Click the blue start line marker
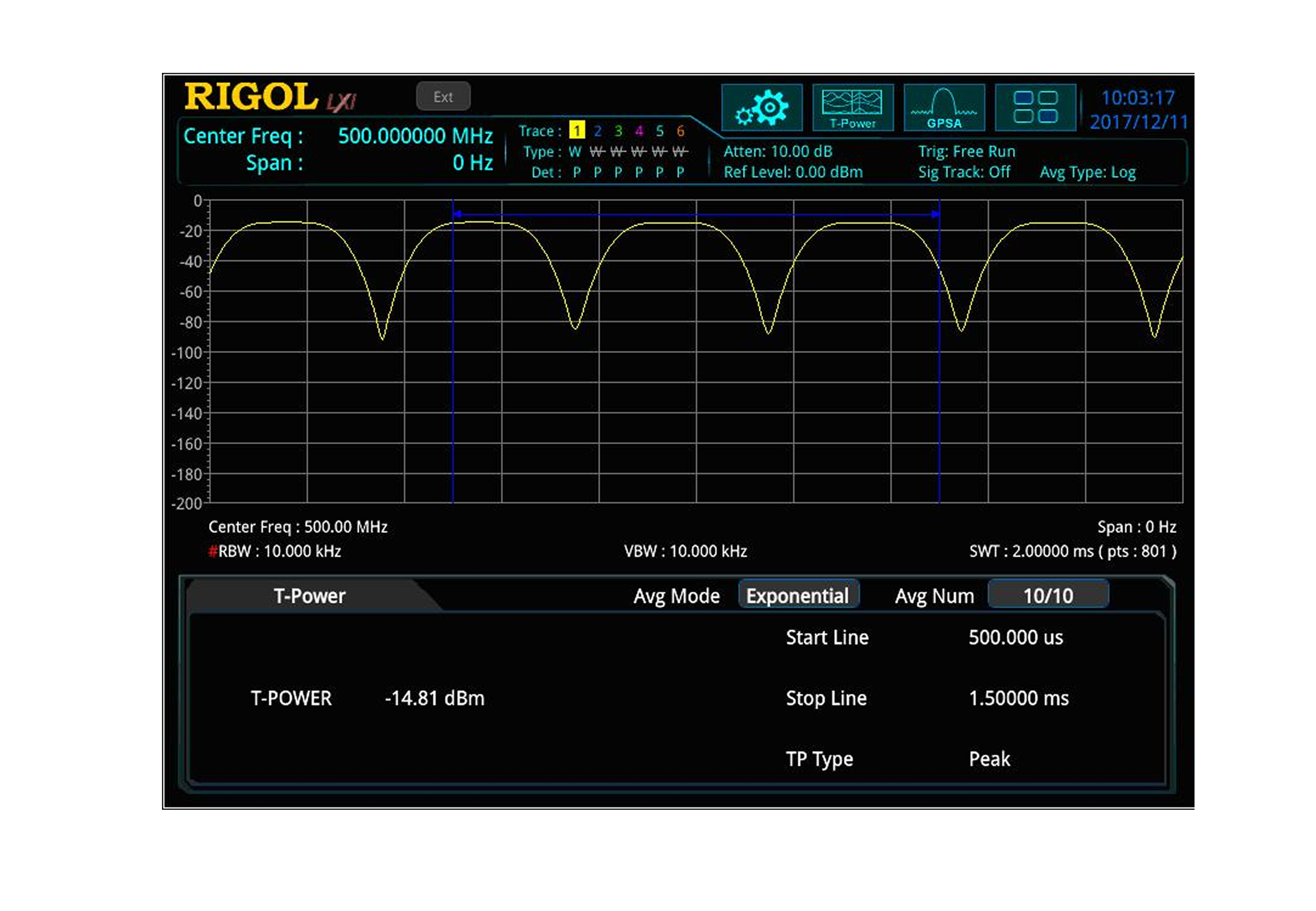Image resolution: width=1316 pixels, height=911 pixels. pyautogui.click(x=453, y=354)
